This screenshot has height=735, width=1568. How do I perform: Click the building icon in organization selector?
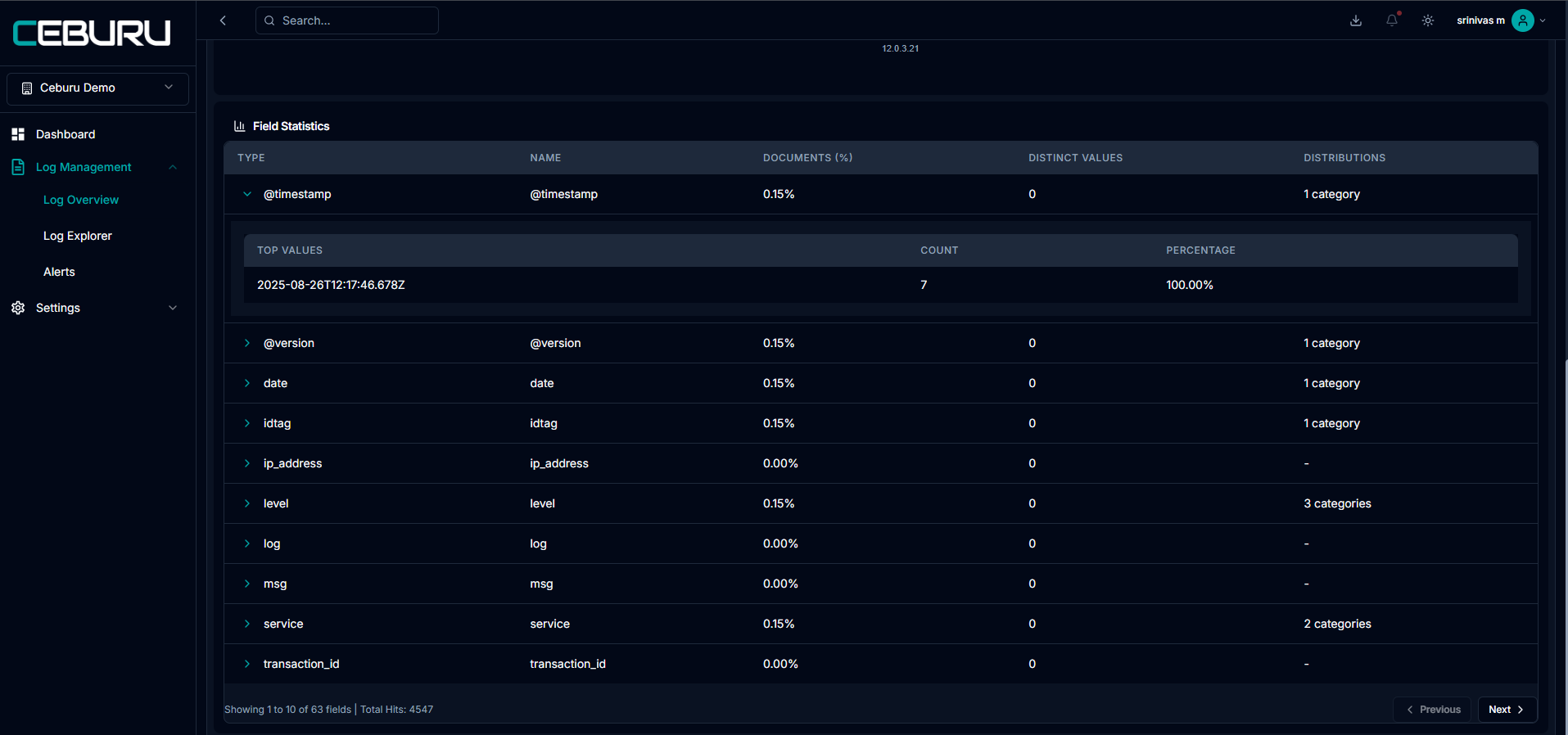[x=27, y=88]
